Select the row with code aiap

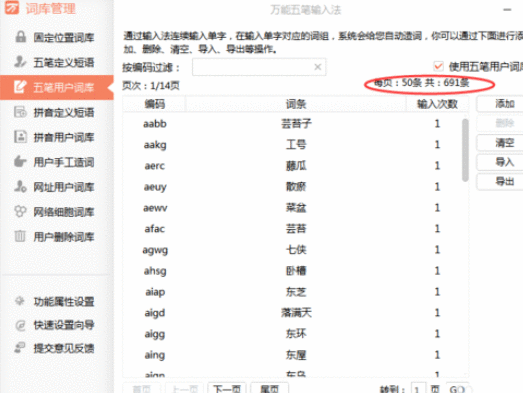[293, 292]
